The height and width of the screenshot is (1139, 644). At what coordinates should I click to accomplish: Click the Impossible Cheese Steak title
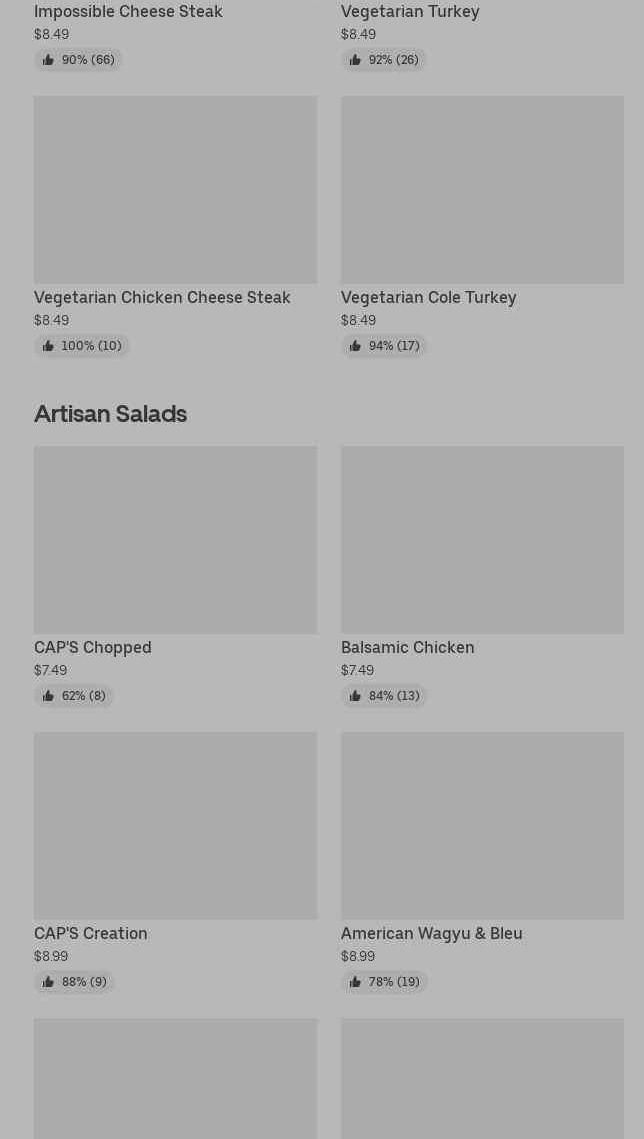(x=128, y=11)
